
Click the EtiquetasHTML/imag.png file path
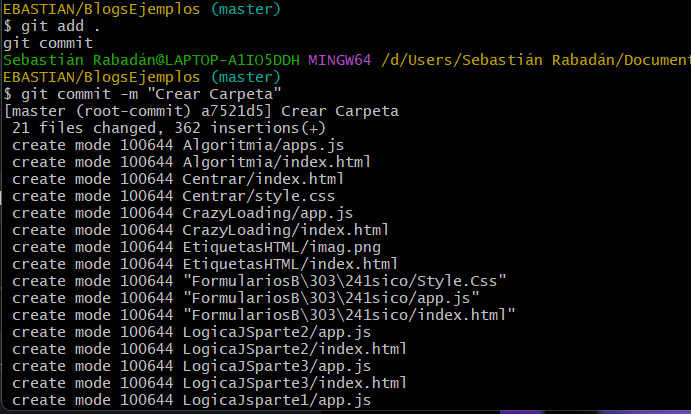(281, 247)
